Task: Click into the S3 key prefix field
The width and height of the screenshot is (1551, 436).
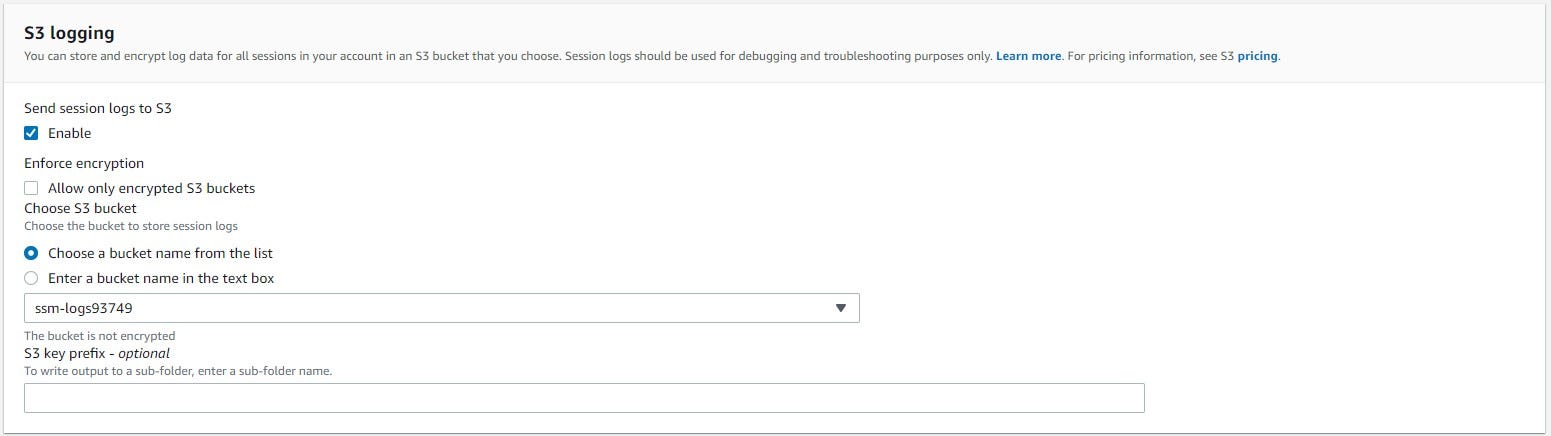Action: (x=584, y=398)
